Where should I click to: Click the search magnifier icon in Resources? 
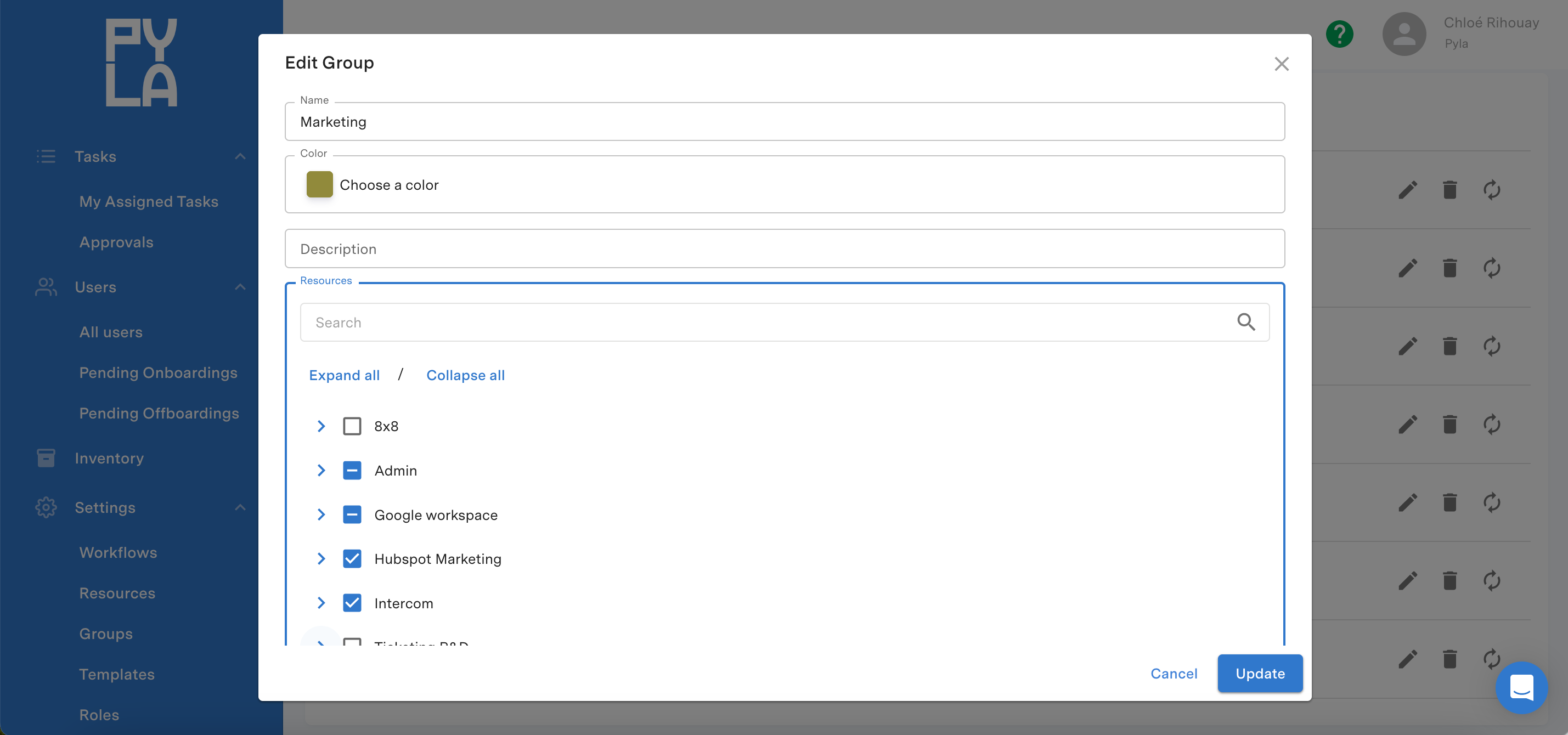click(1245, 322)
